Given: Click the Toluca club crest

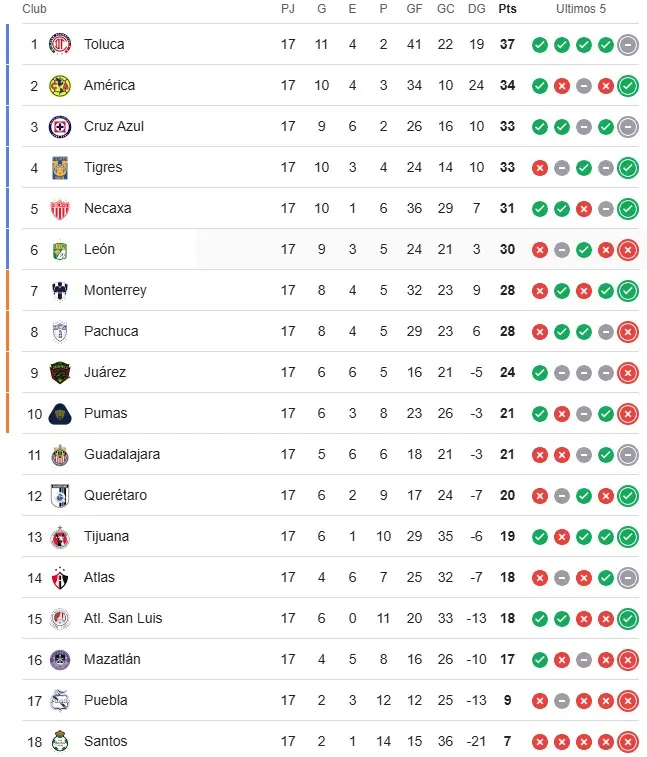Looking at the screenshot, I should coord(60,44).
